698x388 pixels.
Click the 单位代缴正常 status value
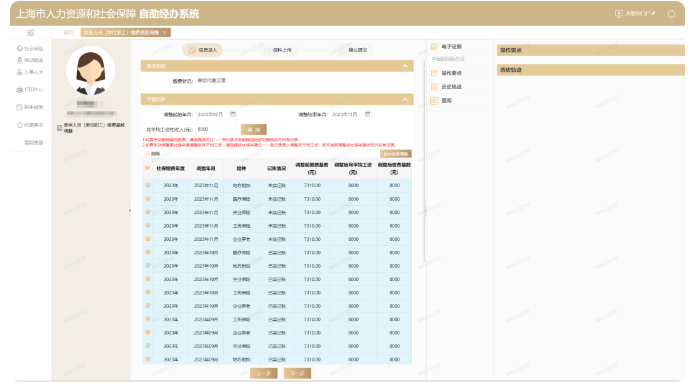[x=212, y=81]
